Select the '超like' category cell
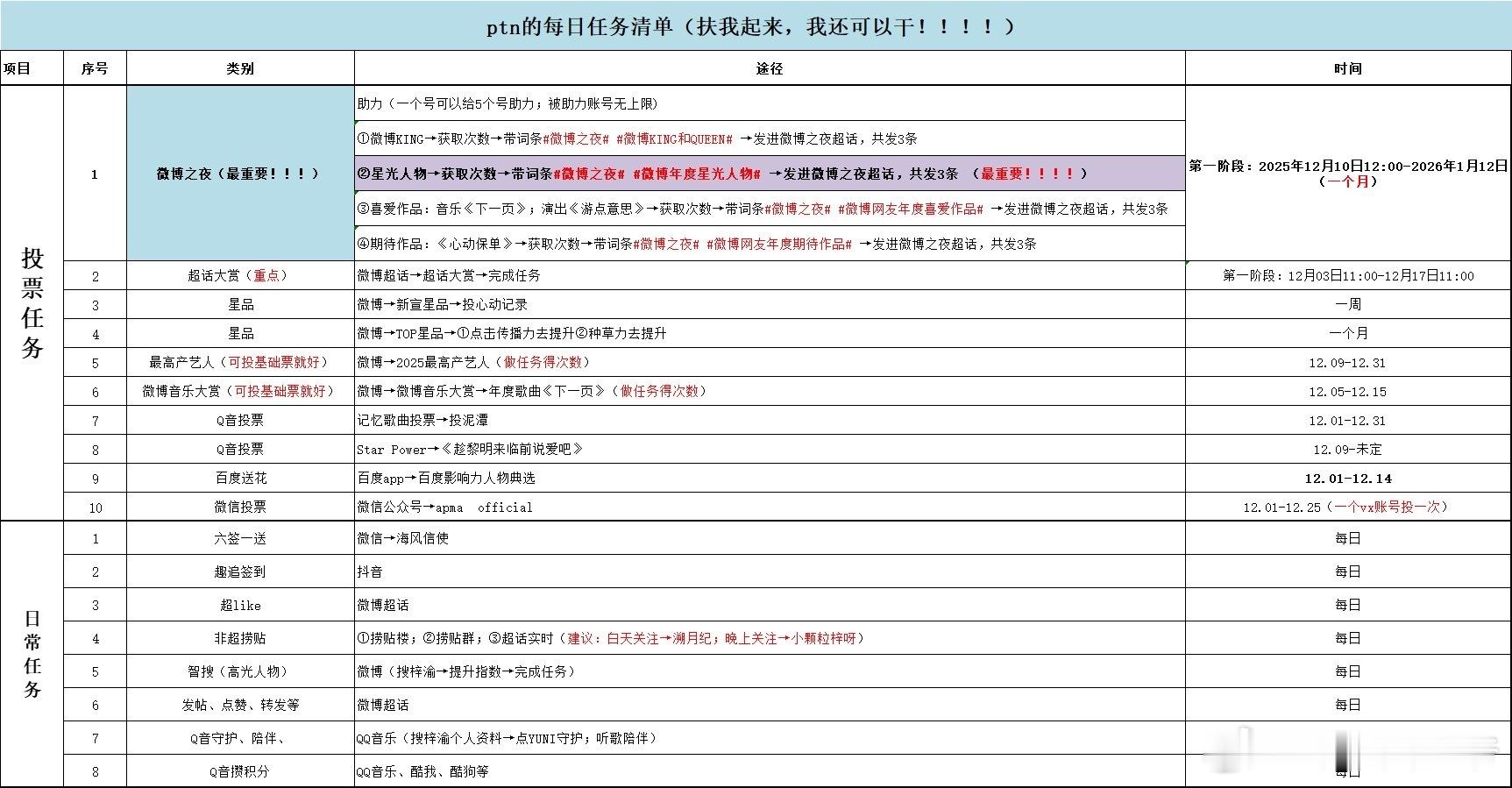The height and width of the screenshot is (788, 1512). coord(240,605)
